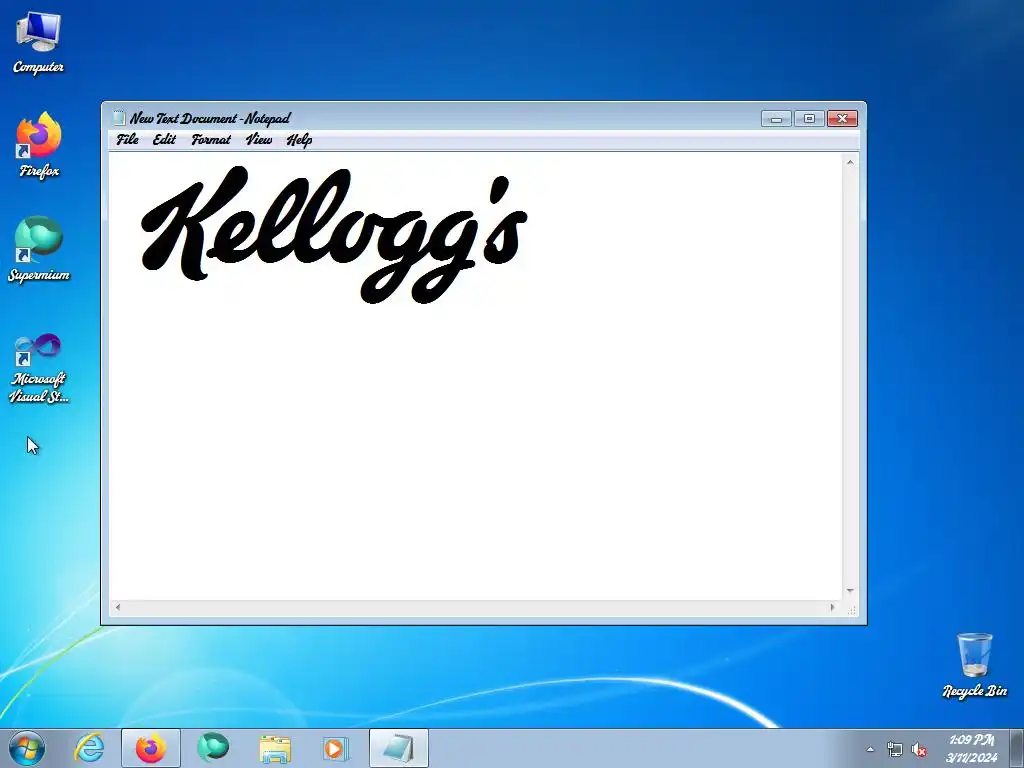Click the vertical scrollbar down arrow
The height and width of the screenshot is (768, 1024).
pos(850,591)
